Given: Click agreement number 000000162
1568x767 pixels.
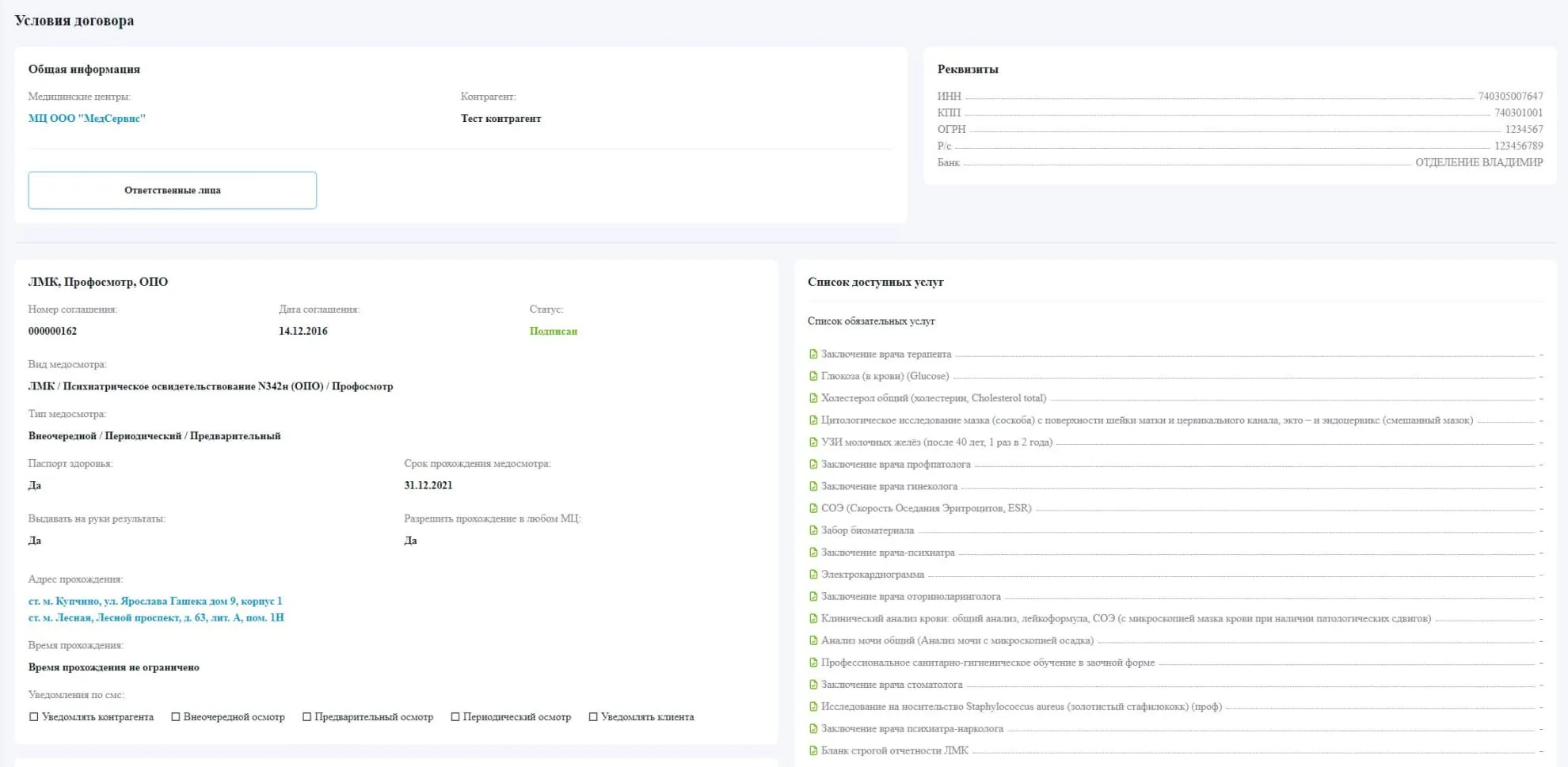Looking at the screenshot, I should [52, 332].
